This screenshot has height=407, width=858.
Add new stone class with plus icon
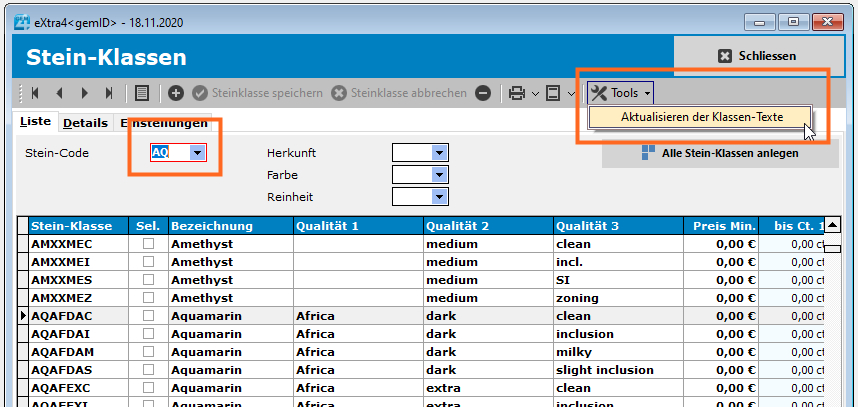point(176,93)
